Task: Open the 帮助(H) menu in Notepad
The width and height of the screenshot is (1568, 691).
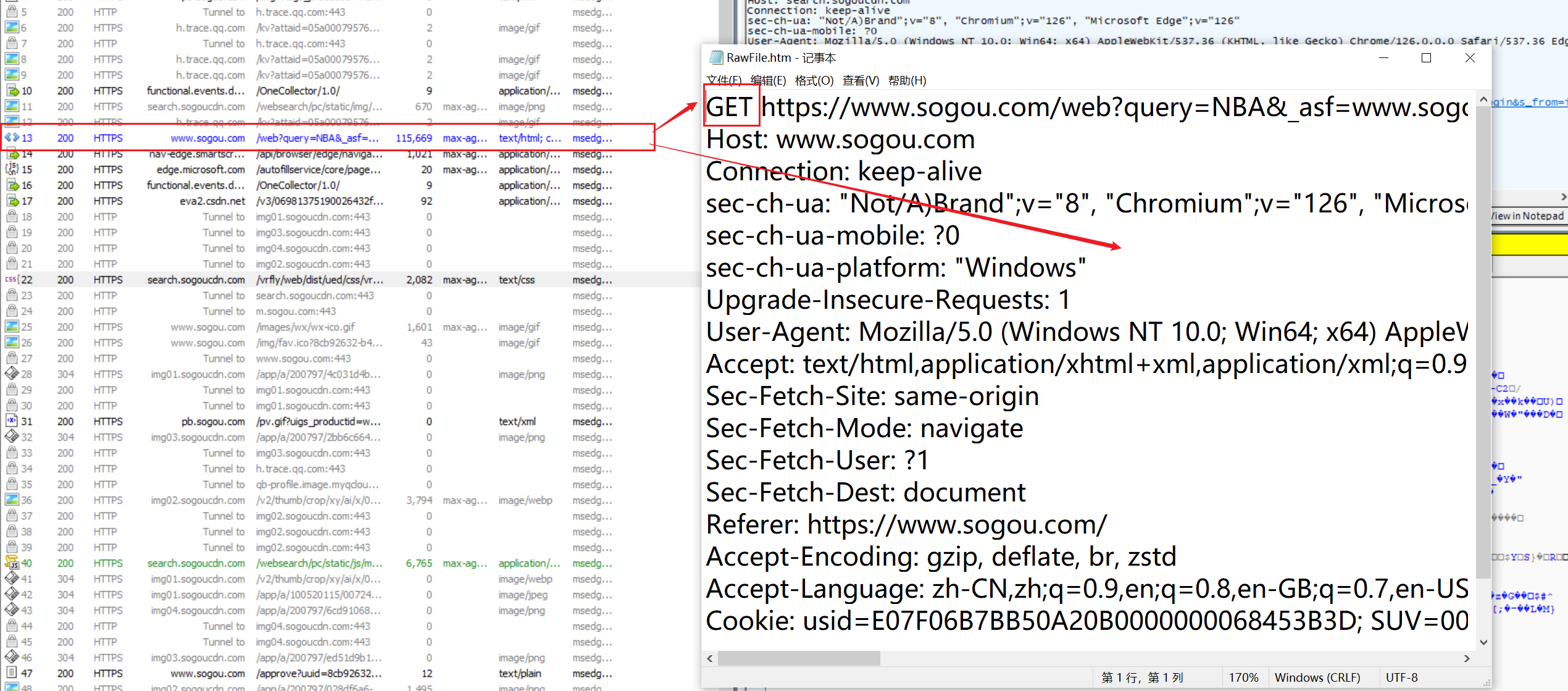Action: pos(907,80)
